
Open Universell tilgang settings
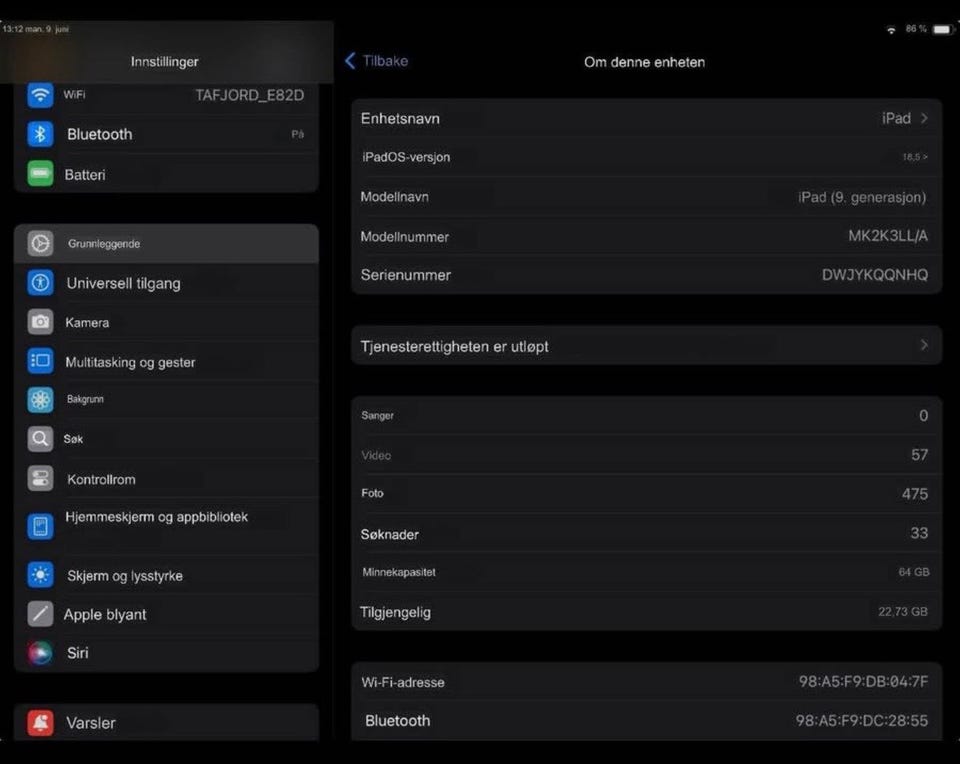[x=167, y=283]
